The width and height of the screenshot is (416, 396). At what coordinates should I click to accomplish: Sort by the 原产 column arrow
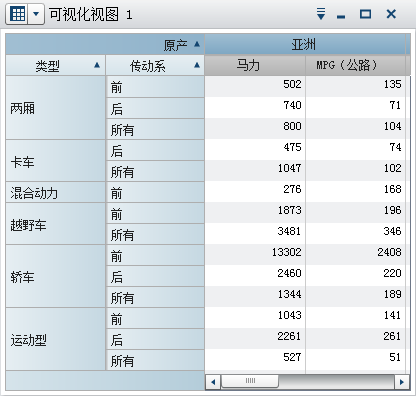point(197,44)
